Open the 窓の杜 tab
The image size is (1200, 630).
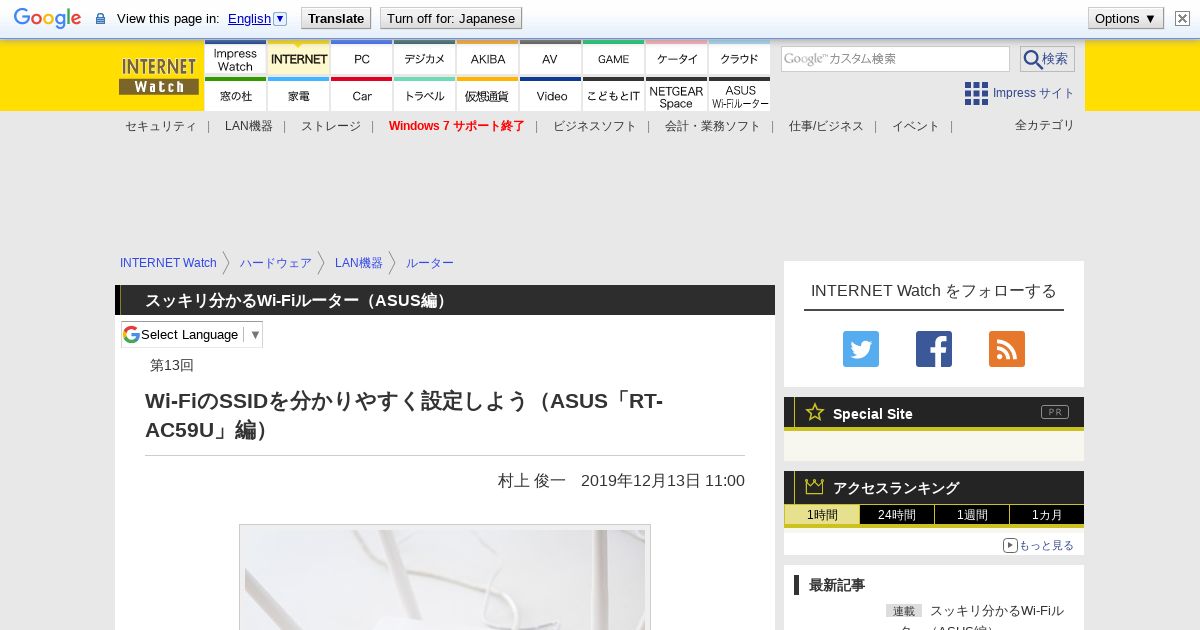[235, 95]
